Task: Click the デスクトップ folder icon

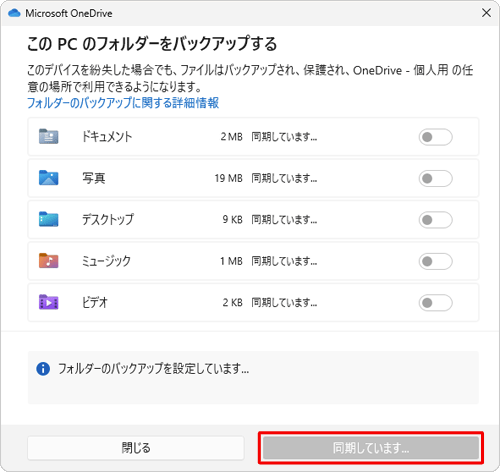Action: pyautogui.click(x=49, y=219)
